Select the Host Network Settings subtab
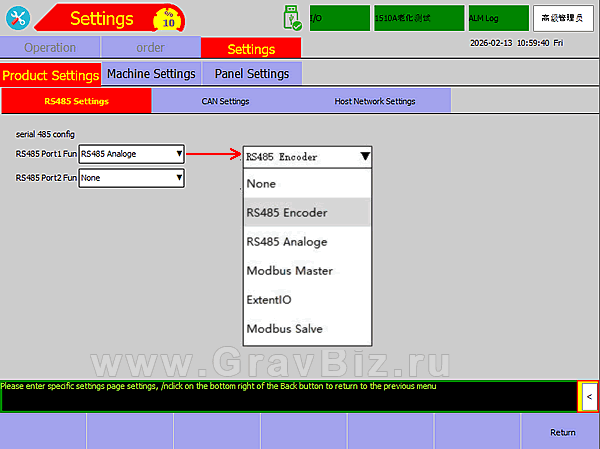The width and height of the screenshot is (600, 449). coord(375,101)
